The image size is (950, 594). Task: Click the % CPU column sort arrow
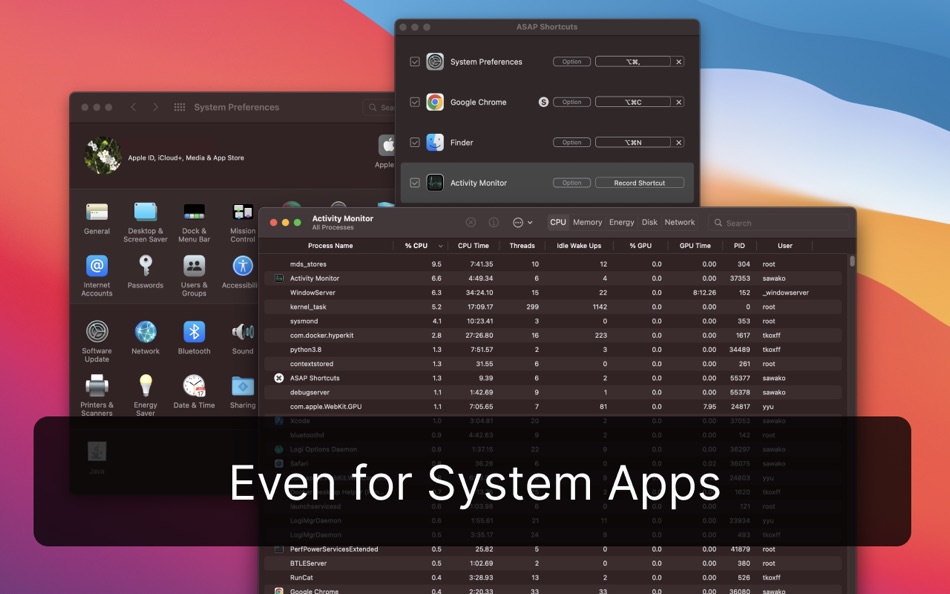click(440, 246)
